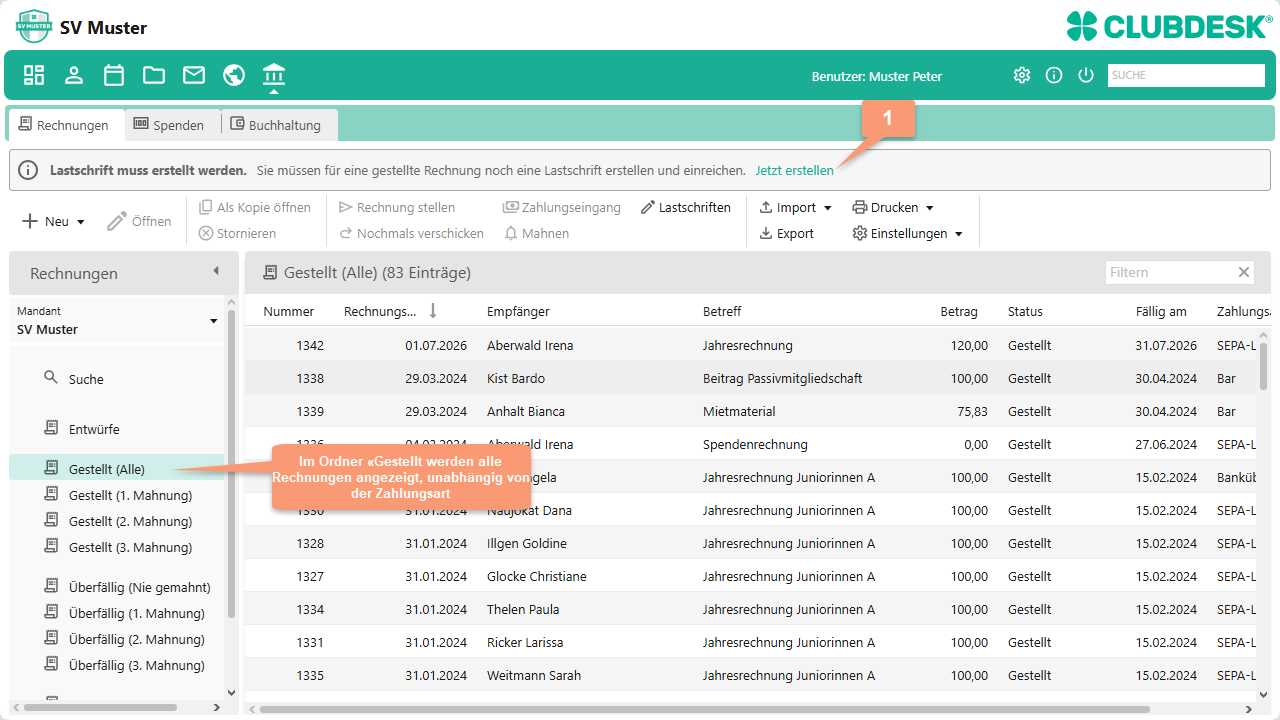Click the Jetzt erstellen link
This screenshot has height=720, width=1280.
(x=794, y=170)
